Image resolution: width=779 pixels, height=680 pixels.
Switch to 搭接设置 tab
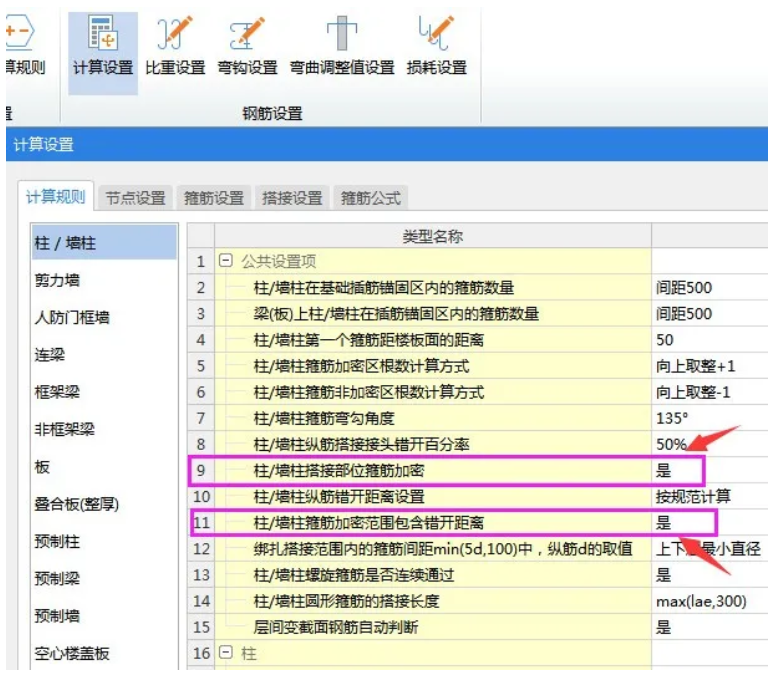[x=292, y=198]
